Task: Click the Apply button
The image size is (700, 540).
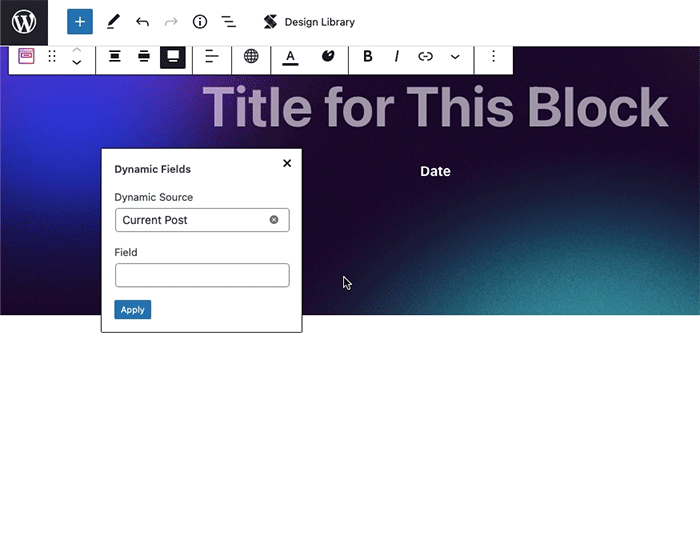Action: coord(133,310)
